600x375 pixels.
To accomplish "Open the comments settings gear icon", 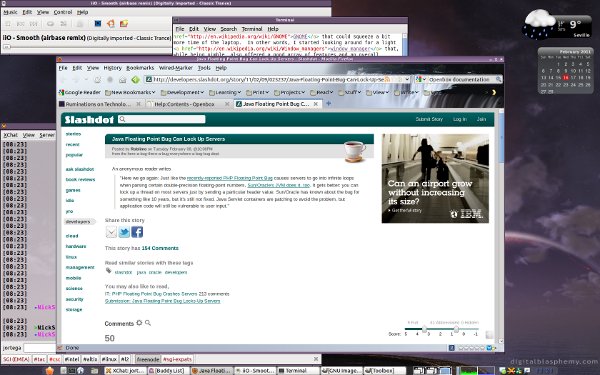I will click(139, 323).
